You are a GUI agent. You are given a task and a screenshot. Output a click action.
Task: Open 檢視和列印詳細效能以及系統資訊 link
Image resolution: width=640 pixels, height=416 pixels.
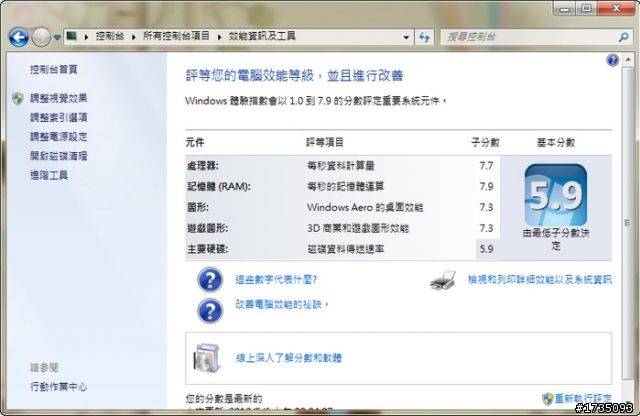540,280
